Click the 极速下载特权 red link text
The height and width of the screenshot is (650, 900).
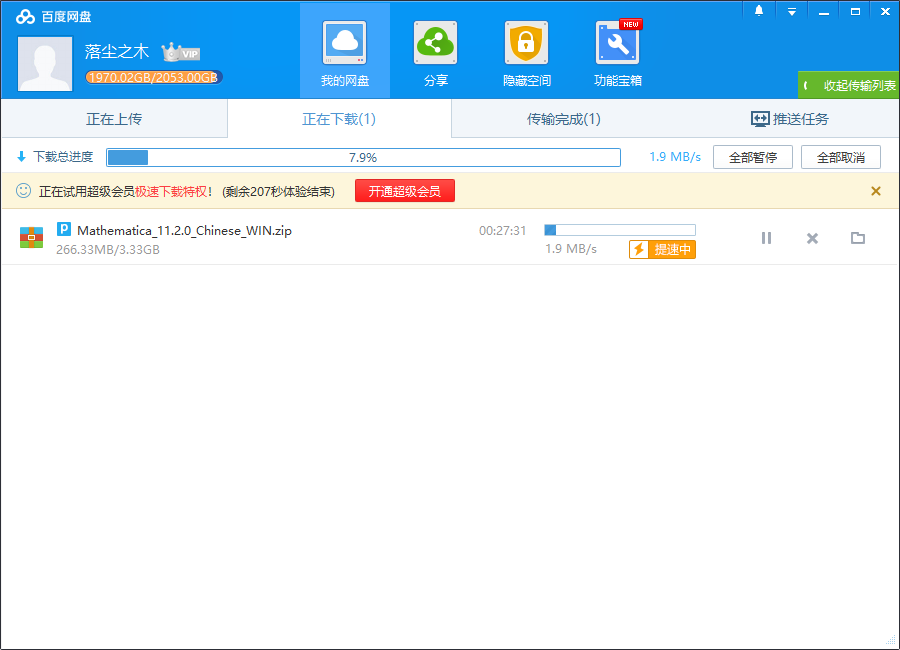(172, 191)
